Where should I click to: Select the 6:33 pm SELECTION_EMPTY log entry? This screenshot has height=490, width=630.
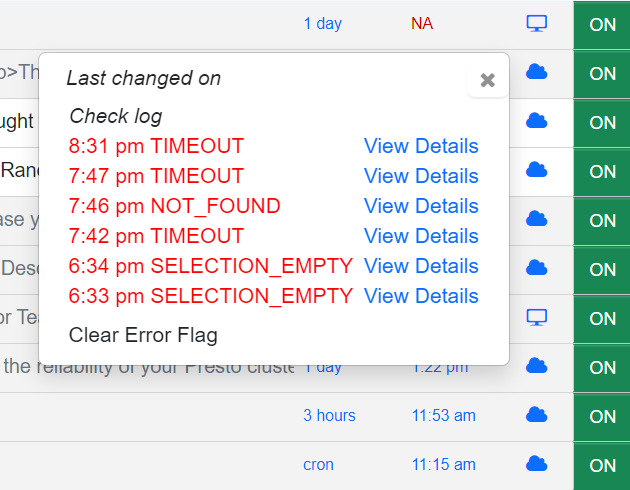point(210,296)
